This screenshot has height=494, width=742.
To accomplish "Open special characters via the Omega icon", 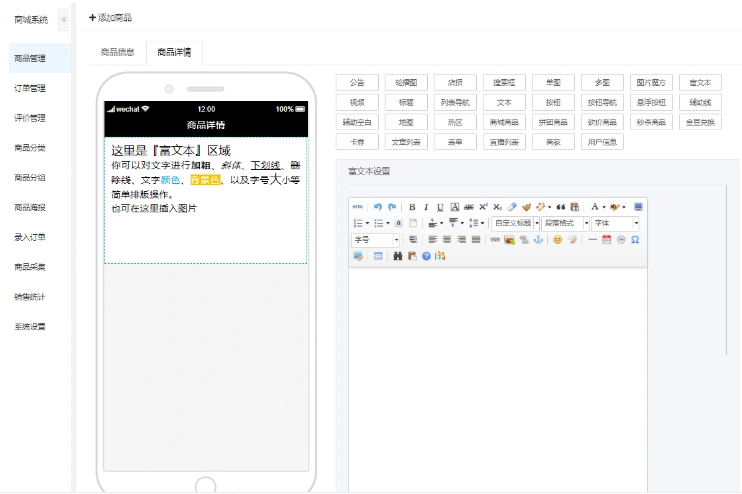I will coord(635,240).
